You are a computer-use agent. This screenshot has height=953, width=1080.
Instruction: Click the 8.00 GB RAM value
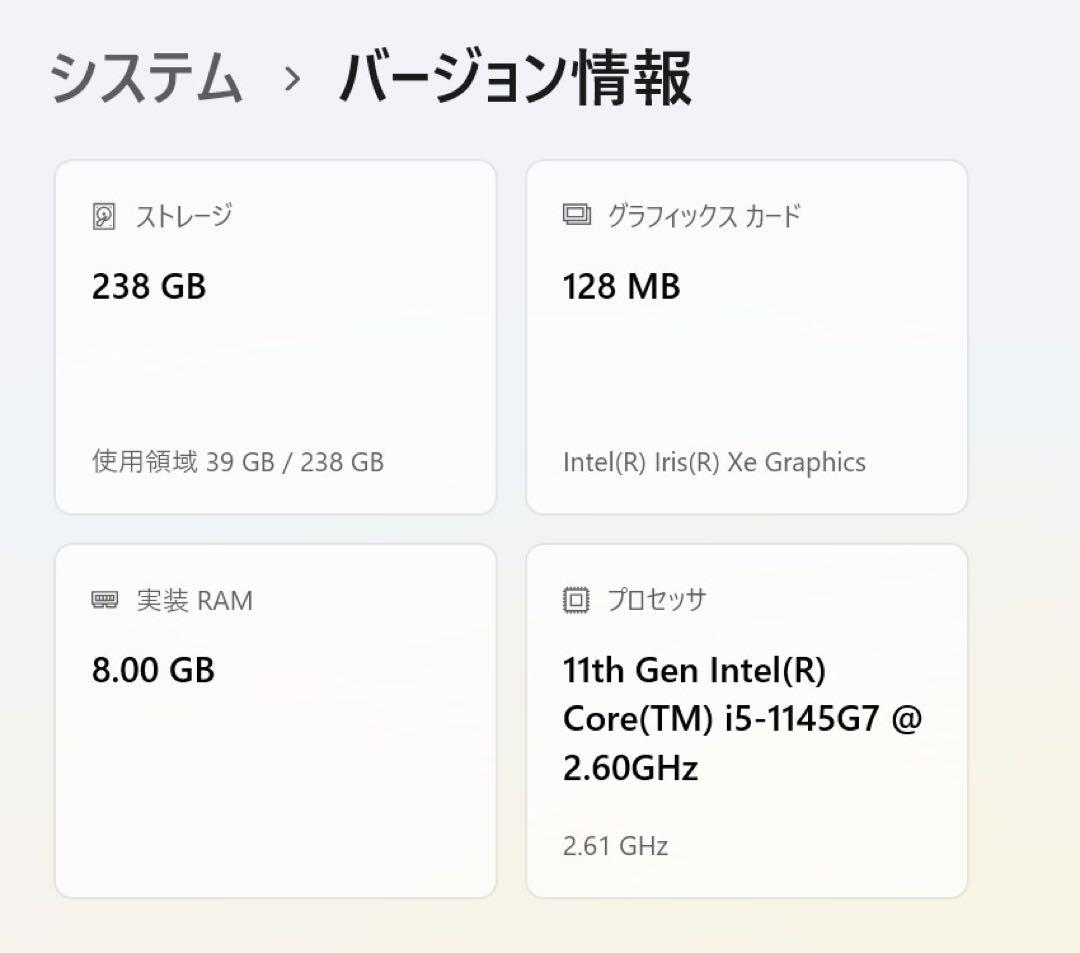click(150, 670)
